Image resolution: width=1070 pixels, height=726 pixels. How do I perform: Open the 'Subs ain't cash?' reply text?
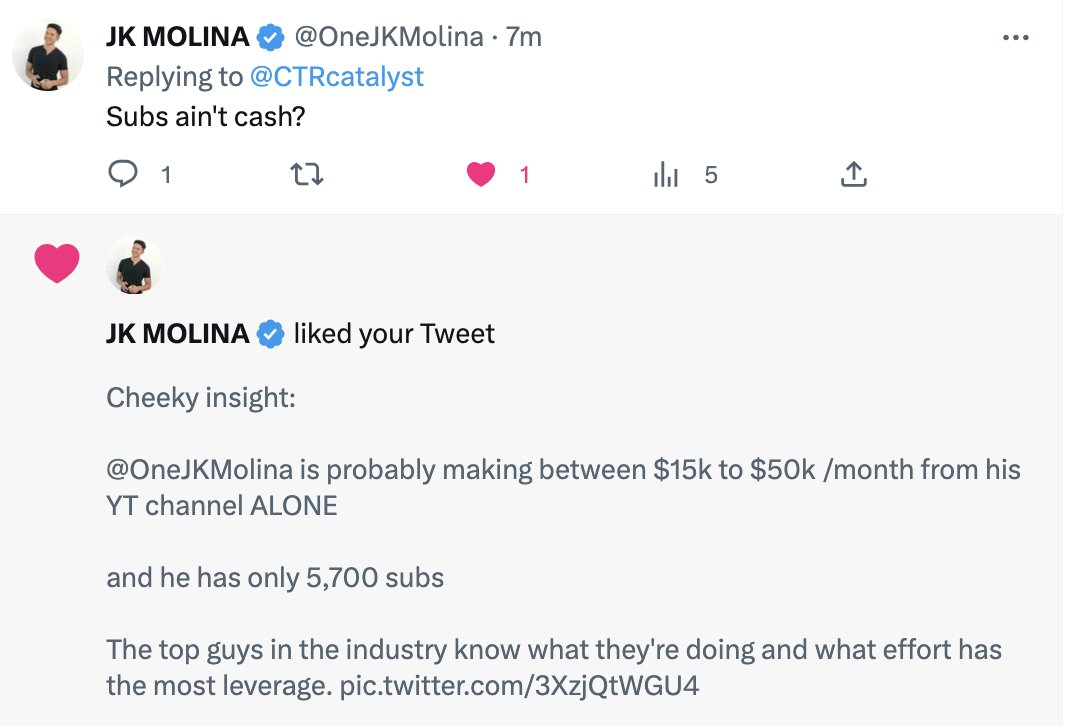pyautogui.click(x=205, y=116)
